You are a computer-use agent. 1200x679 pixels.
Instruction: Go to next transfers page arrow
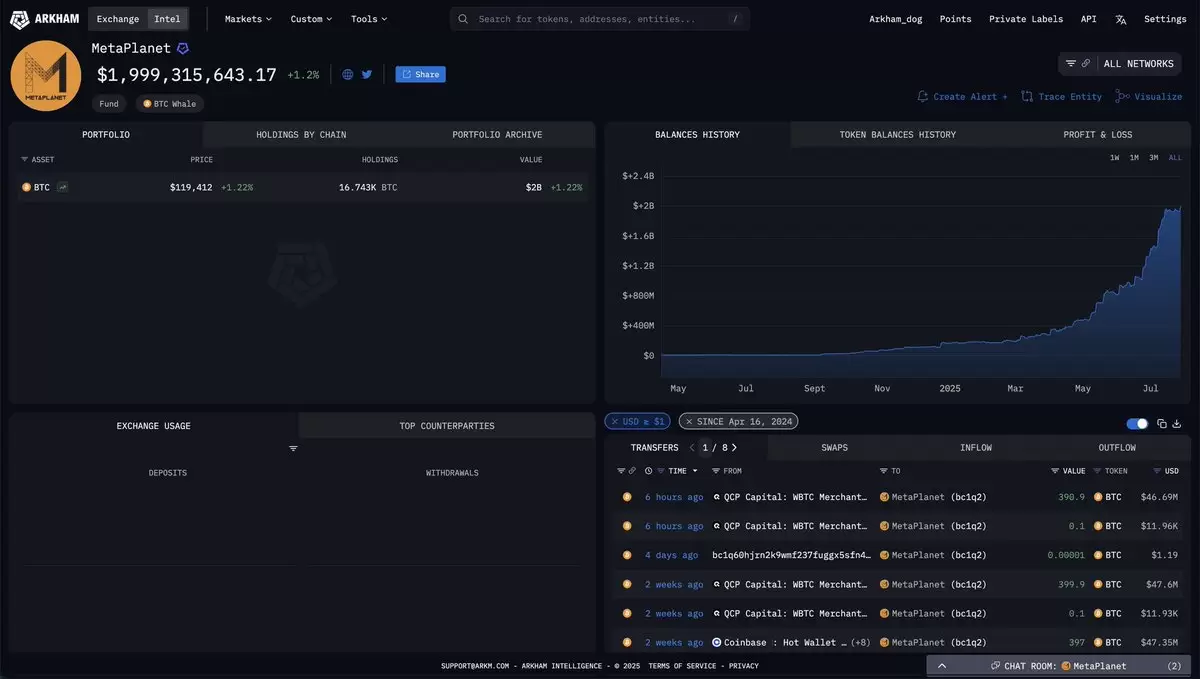[735, 448]
